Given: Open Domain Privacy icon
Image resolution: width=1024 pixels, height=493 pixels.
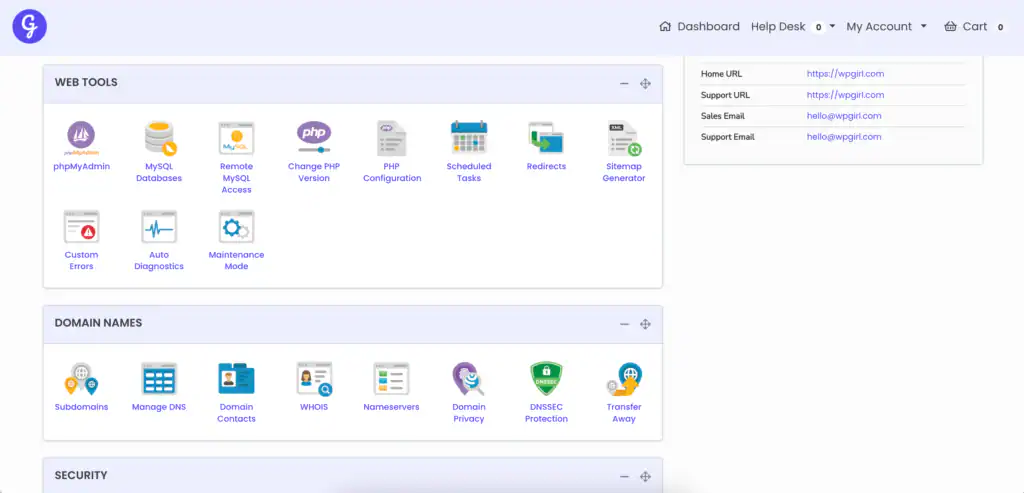Looking at the screenshot, I should click(x=469, y=379).
